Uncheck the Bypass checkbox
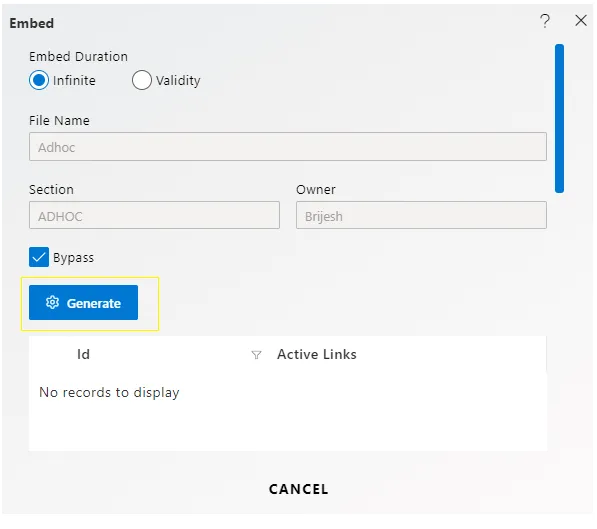Screen dimensions: 597x529 [x=39, y=257]
